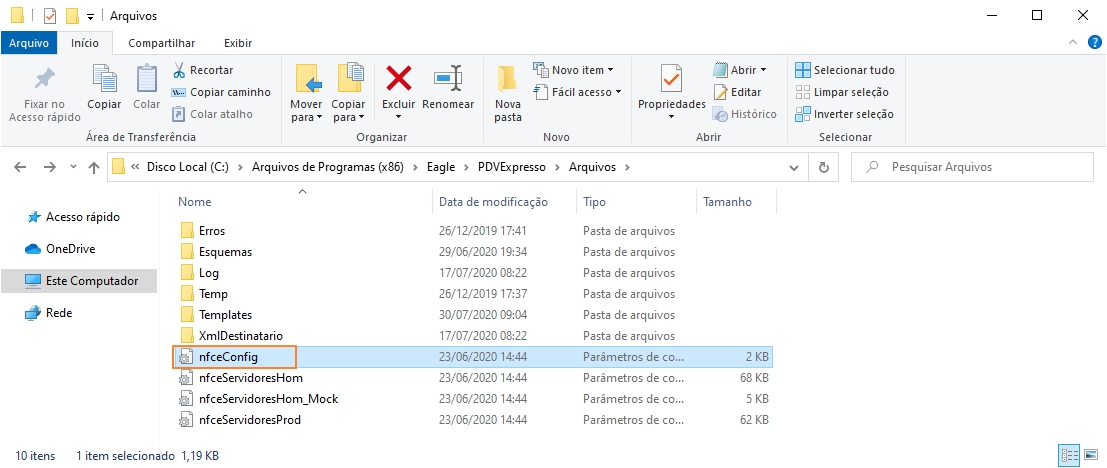Switch to large icons view in status bar
Screen dimensions: 1107x468
point(1091,455)
